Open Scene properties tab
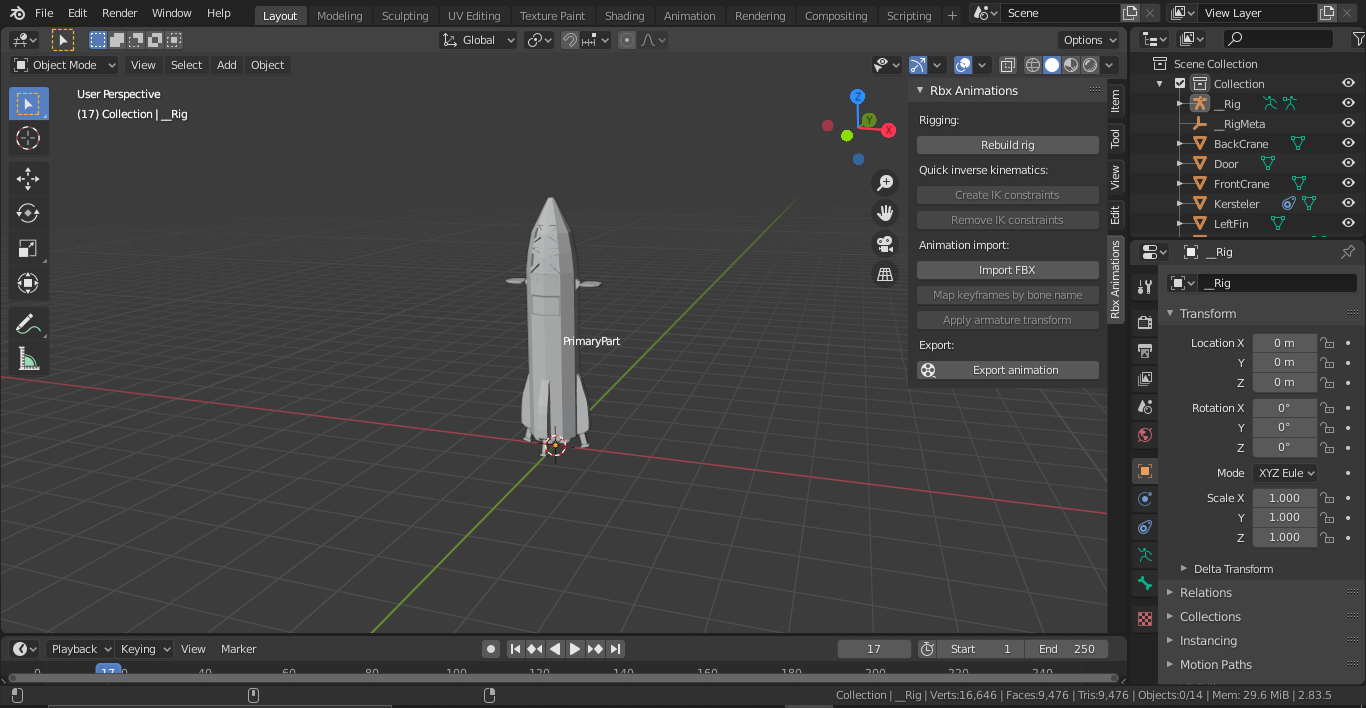1366x708 pixels. tap(1145, 407)
